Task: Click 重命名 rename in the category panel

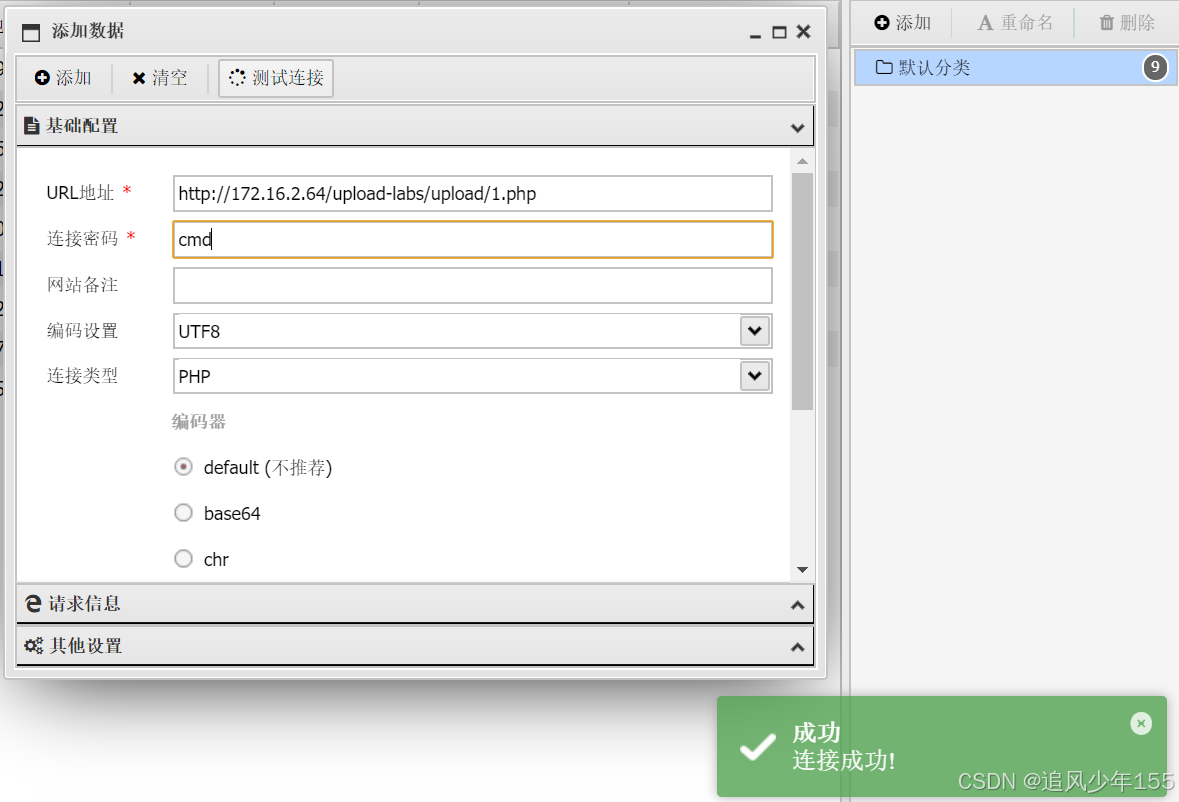Action: 1015,23
